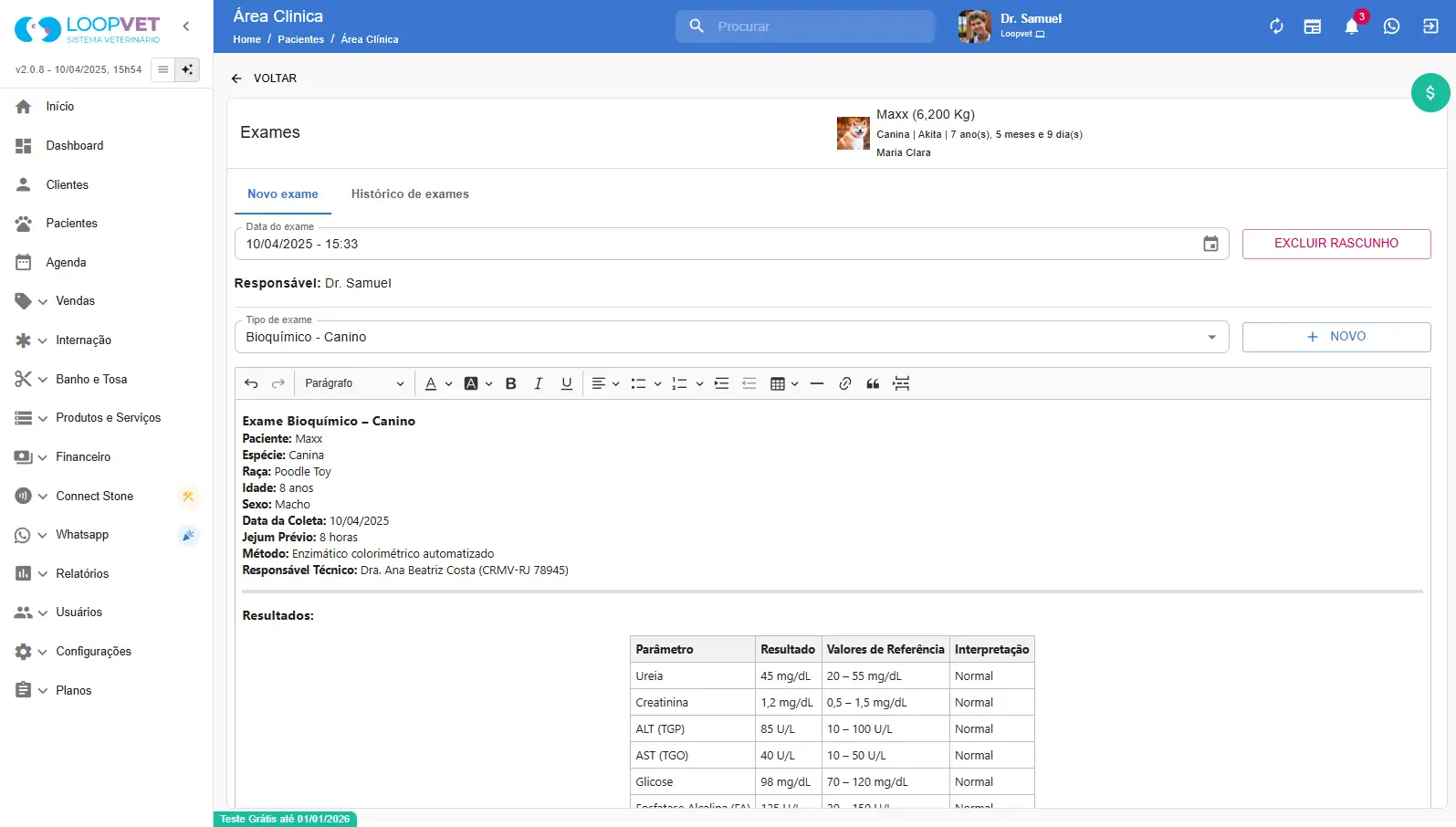Click the WhatsApp icon in the header
The image size is (1456, 827).
[x=1391, y=26]
